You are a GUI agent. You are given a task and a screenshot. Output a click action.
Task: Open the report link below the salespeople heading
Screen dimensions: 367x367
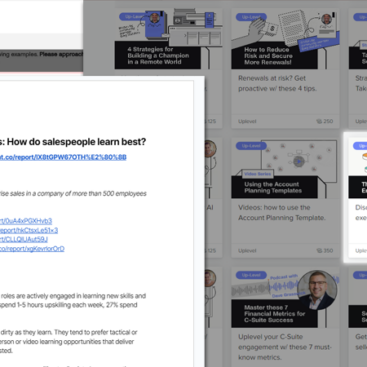pos(63,157)
